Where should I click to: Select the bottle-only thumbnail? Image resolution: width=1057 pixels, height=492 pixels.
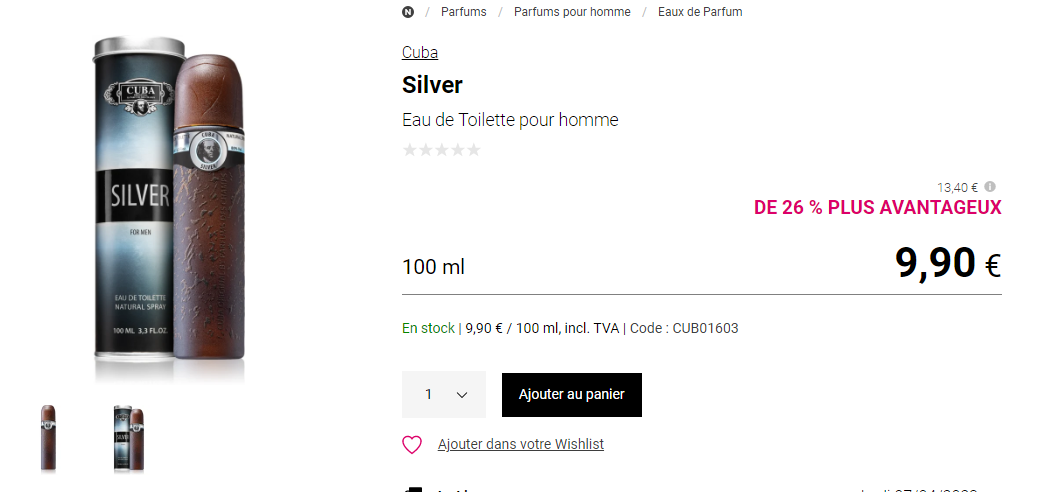[x=48, y=438]
